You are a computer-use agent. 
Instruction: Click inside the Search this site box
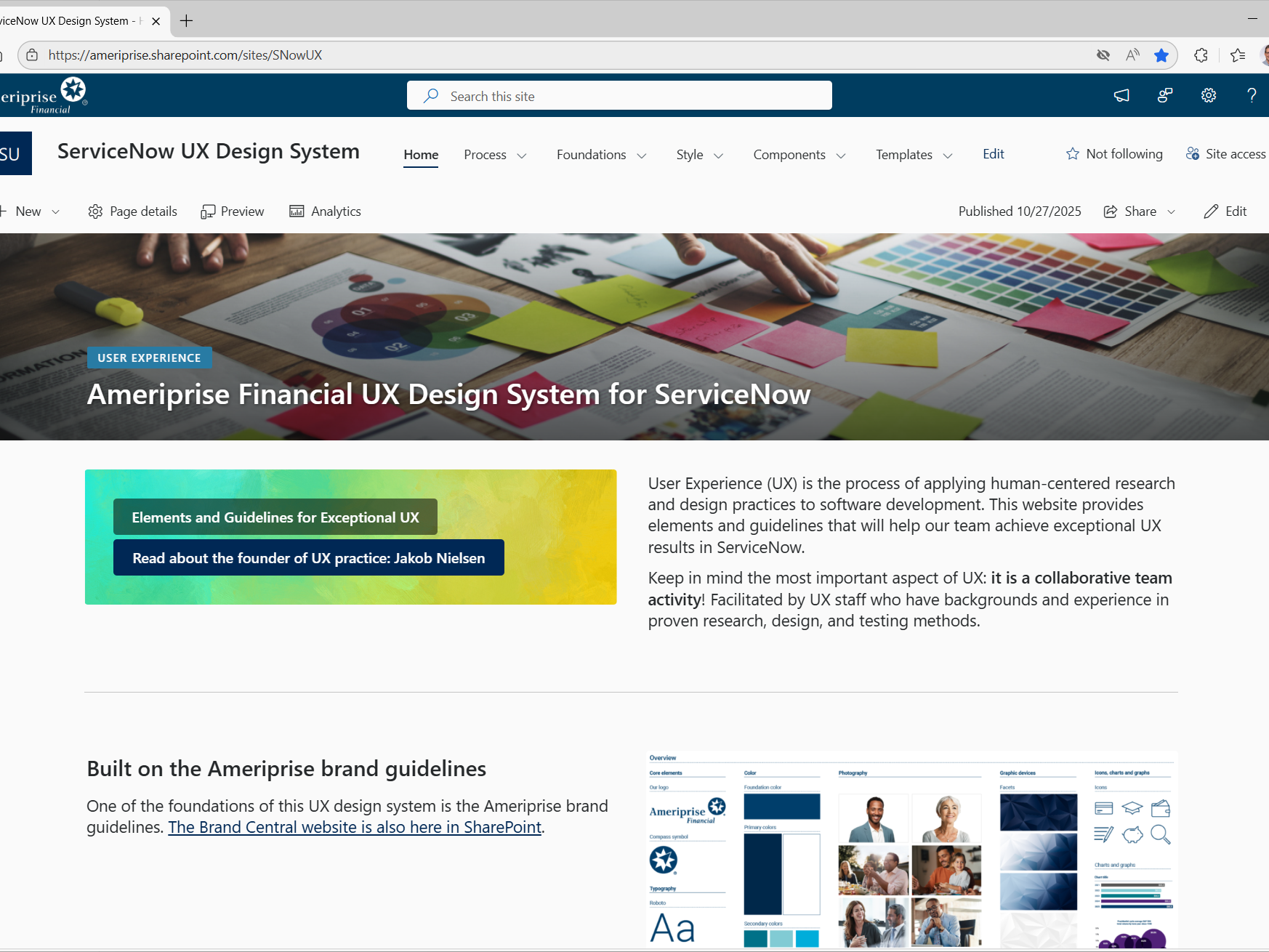(619, 95)
